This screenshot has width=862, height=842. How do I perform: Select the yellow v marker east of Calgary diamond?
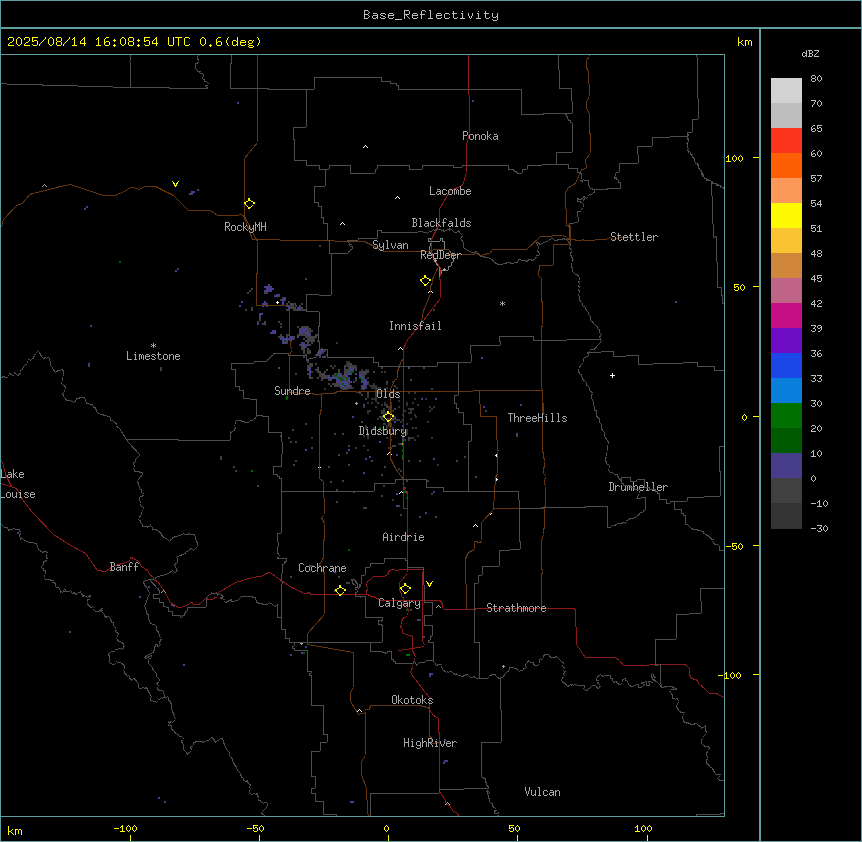(429, 584)
